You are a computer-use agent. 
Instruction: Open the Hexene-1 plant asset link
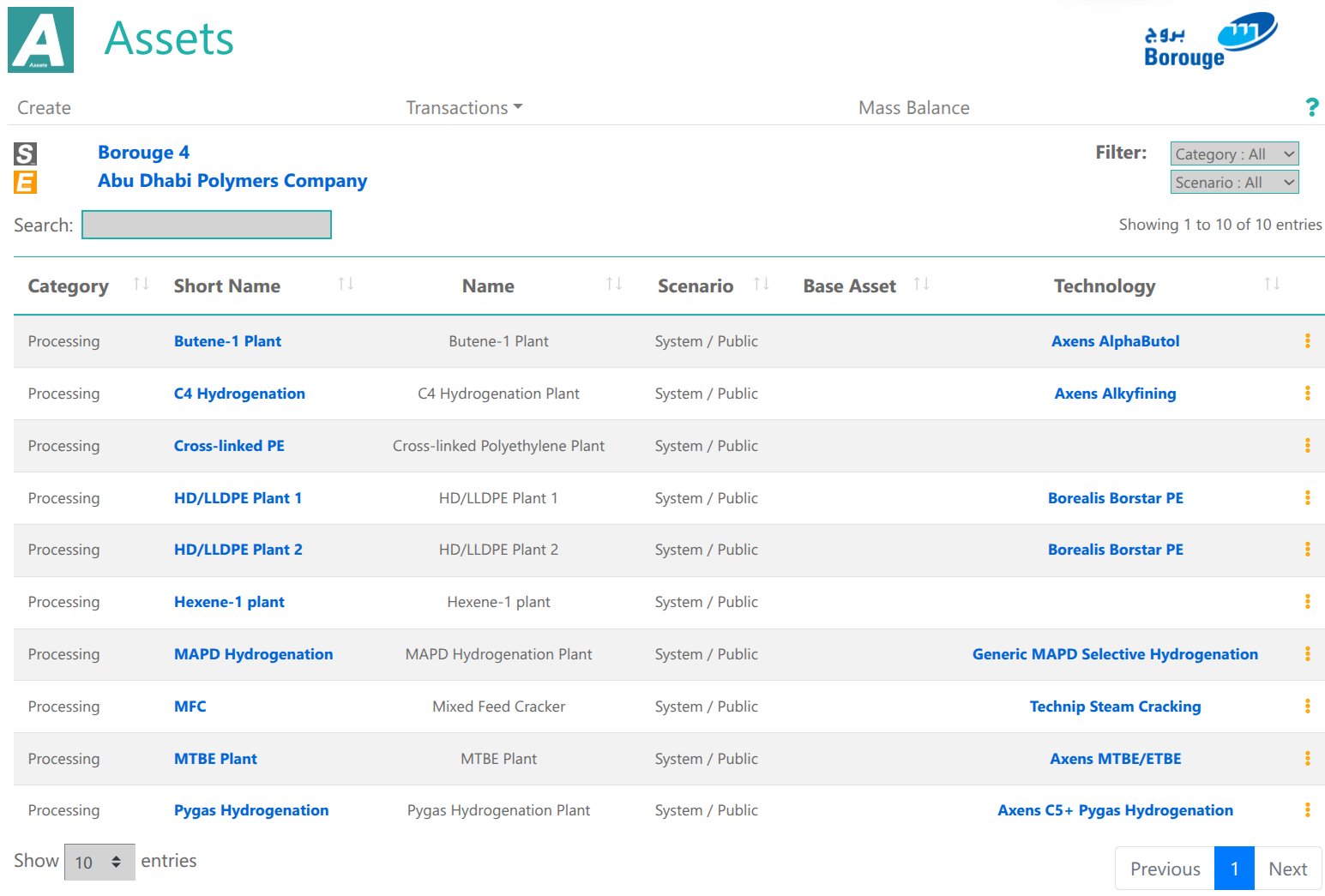pos(229,602)
